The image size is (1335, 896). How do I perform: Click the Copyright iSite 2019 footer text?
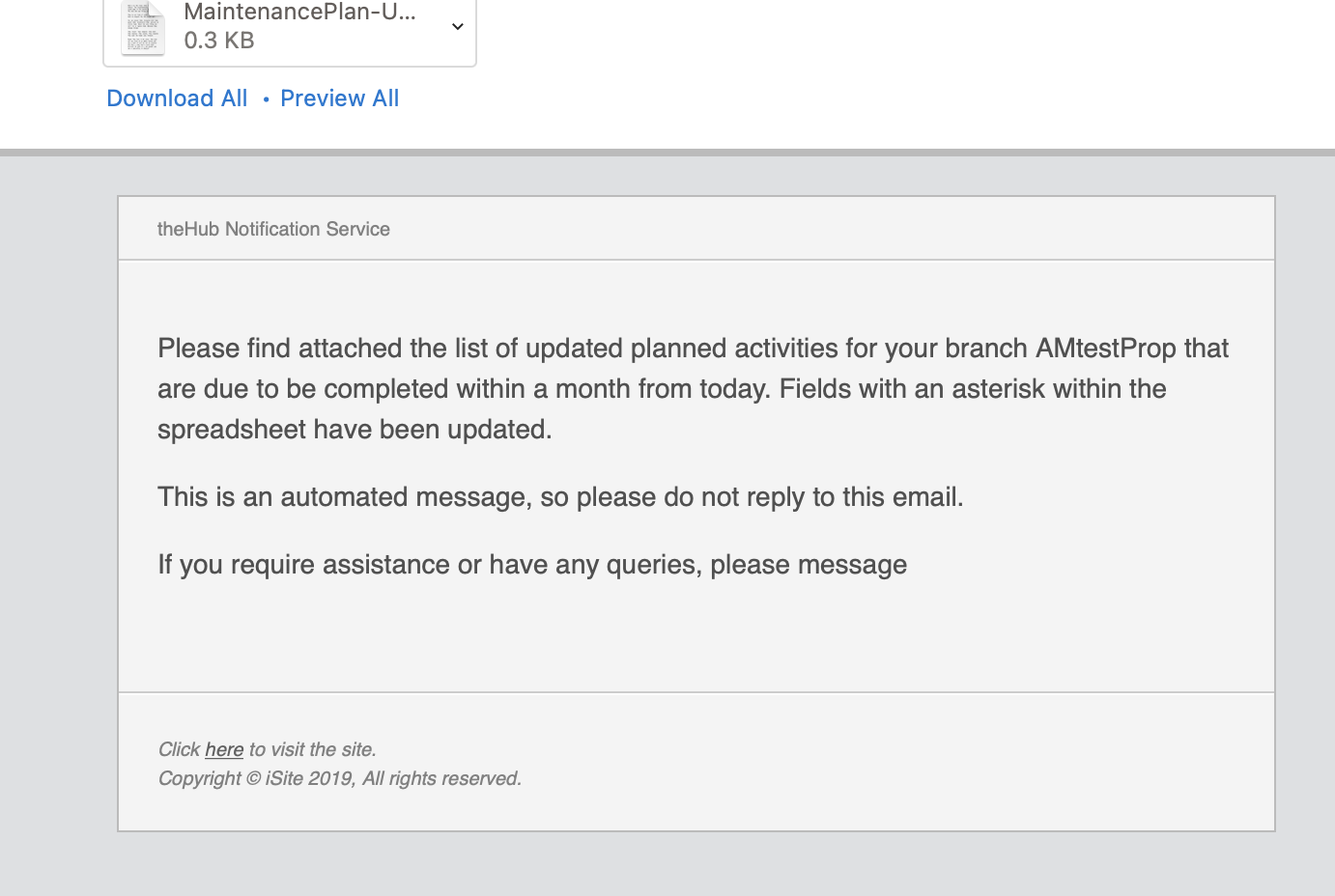(x=340, y=778)
